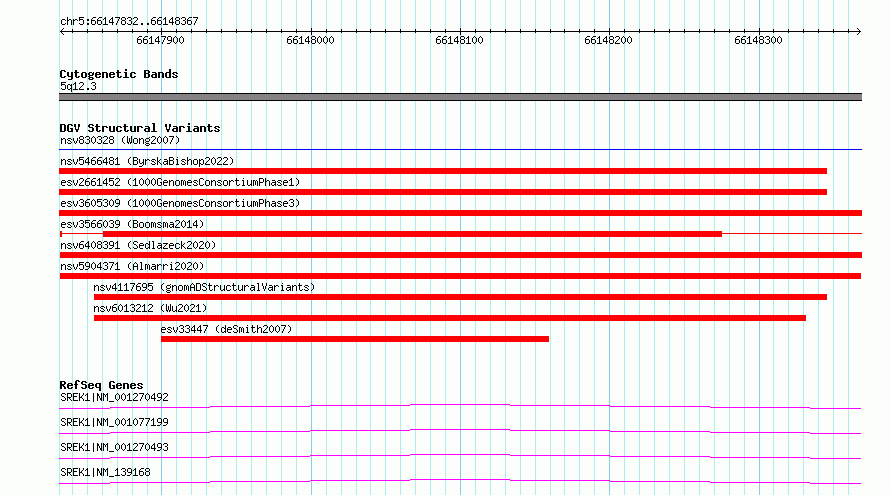The image size is (890, 495).
Task: Click the nsv5904371 (Almarri2020) label
Action: point(132,266)
